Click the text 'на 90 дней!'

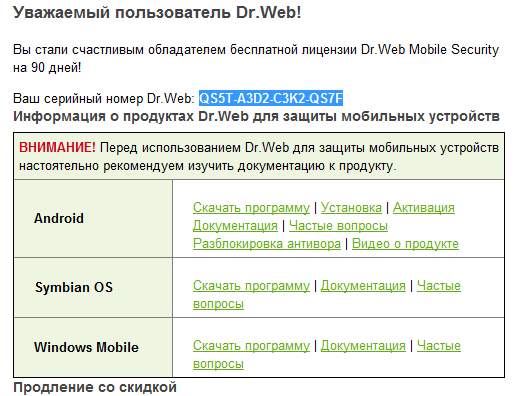47,68
